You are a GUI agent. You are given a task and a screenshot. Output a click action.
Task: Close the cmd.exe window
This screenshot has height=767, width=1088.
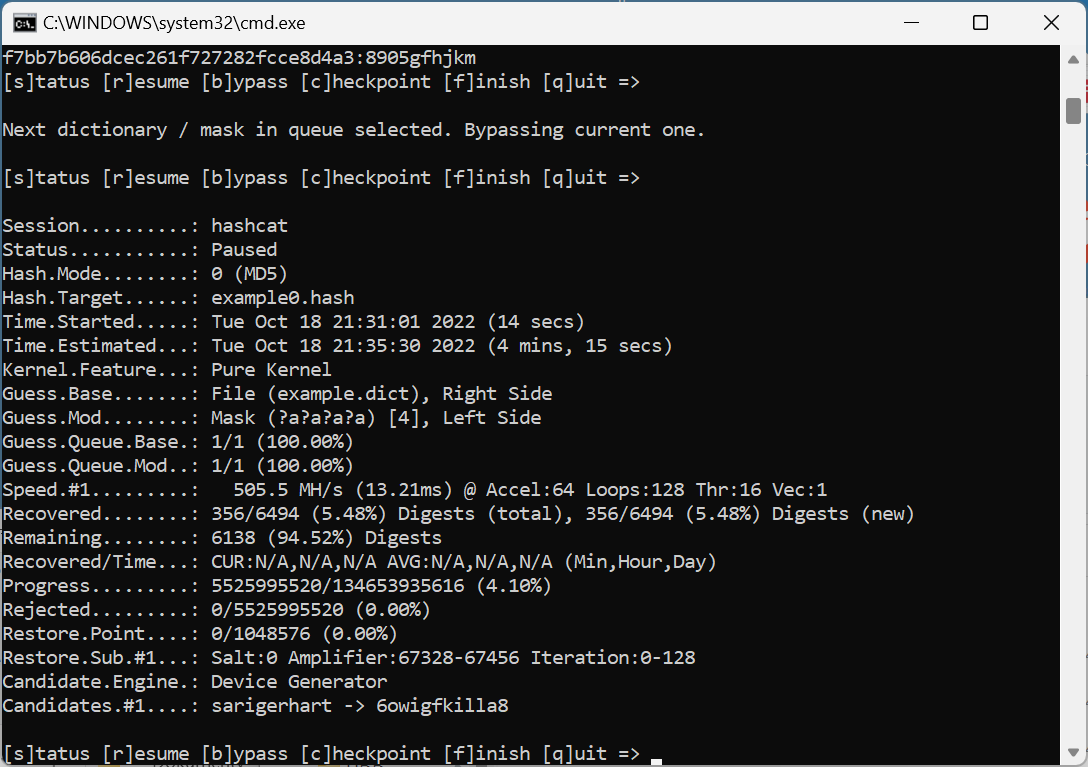pyautogui.click(x=1050, y=22)
